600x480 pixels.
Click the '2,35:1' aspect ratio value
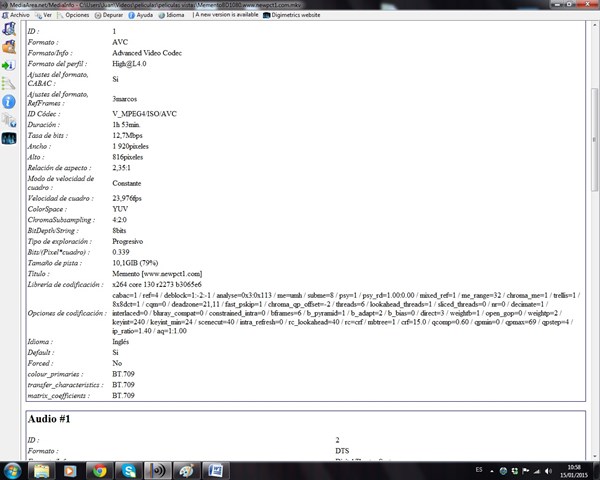click(x=121, y=168)
